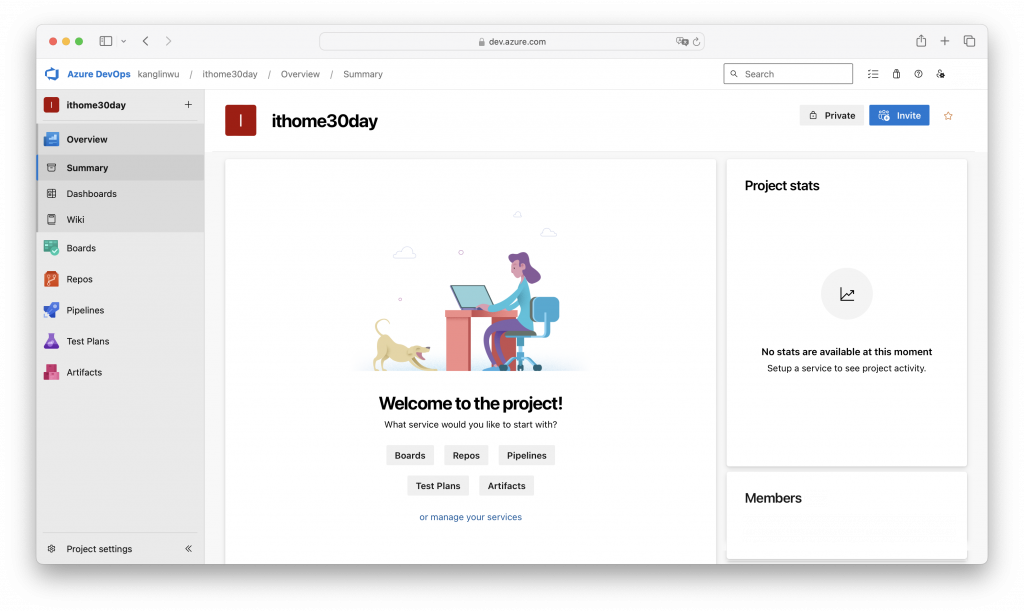Open the work items list icon in header

[872, 74]
